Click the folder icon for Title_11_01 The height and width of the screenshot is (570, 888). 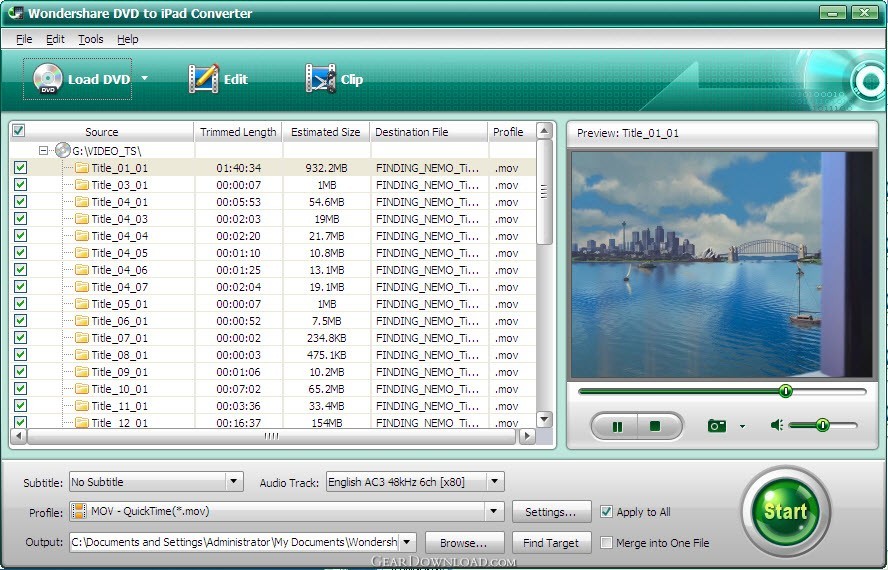82,406
